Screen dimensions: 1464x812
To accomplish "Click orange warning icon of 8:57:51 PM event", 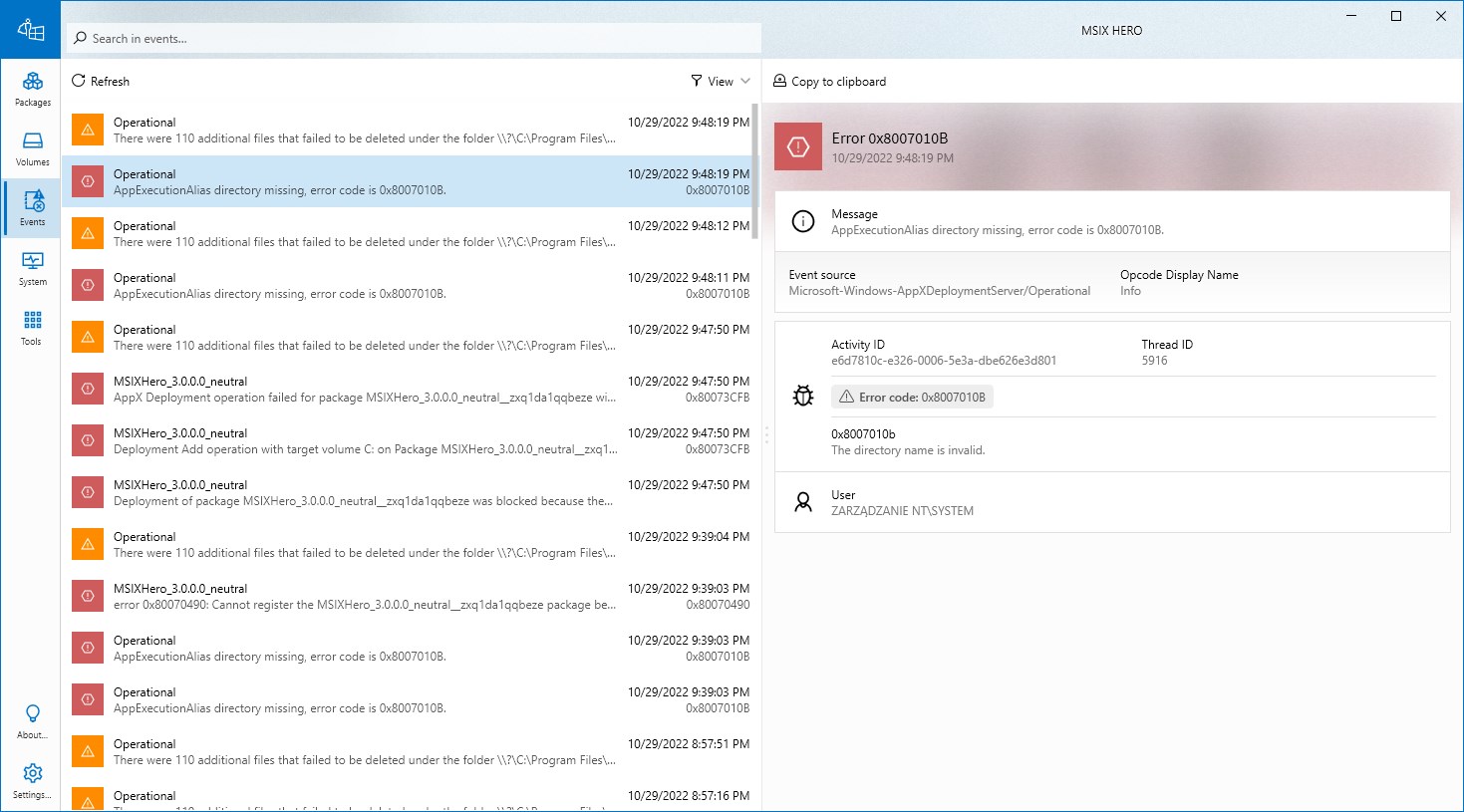I will click(88, 751).
